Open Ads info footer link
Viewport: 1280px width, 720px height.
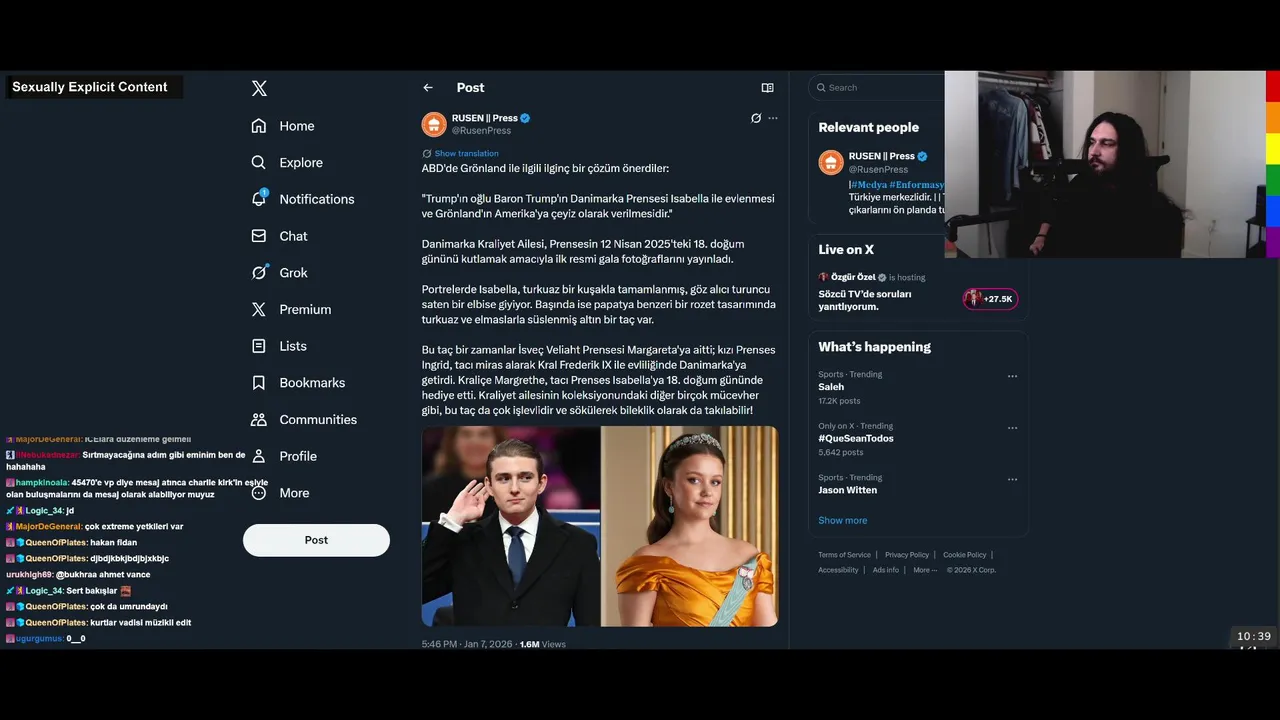tap(886, 570)
